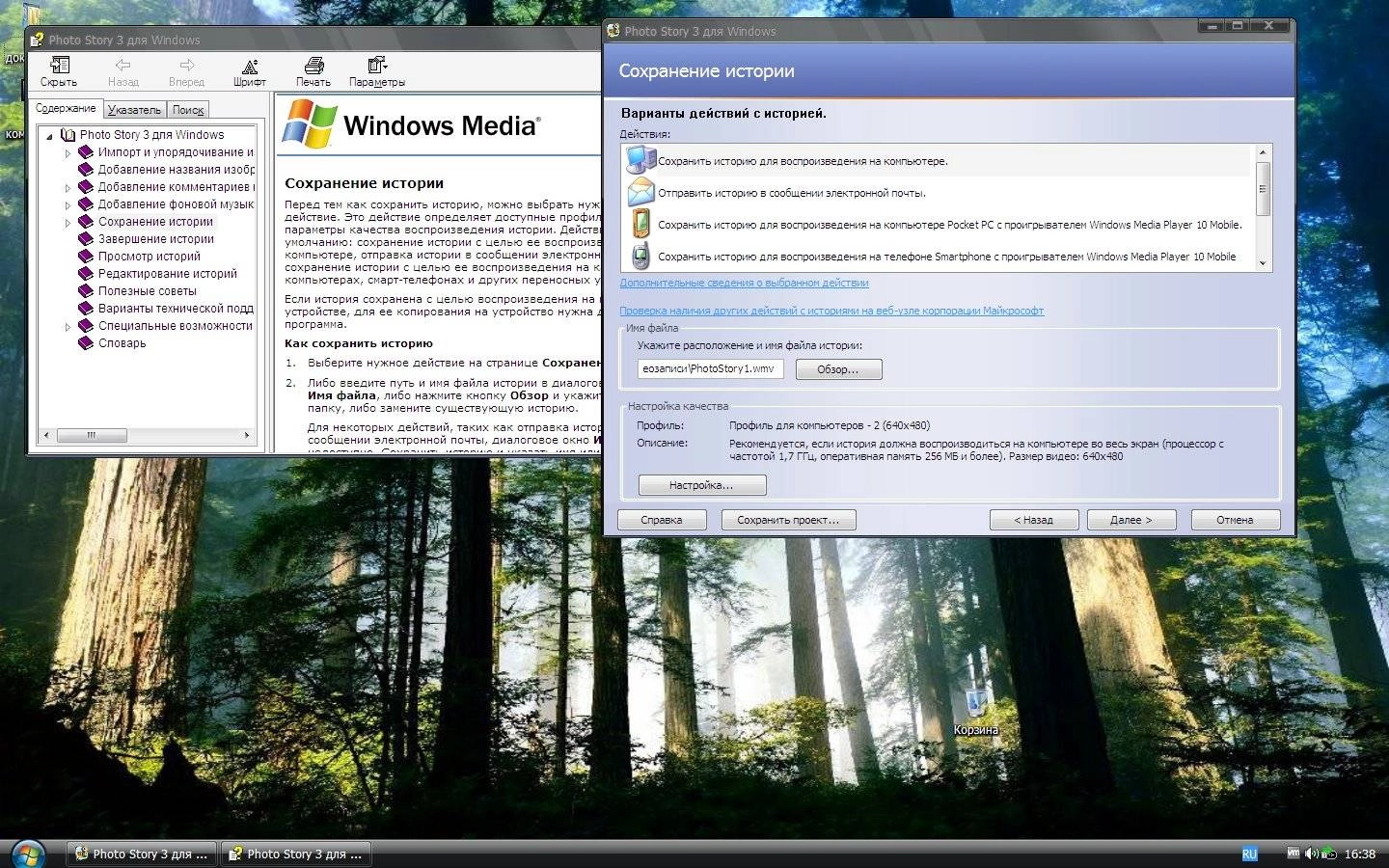The width and height of the screenshot is (1389, 868).
Task: Click the Назад arrow in help toolbar
Action: pyautogui.click(x=123, y=66)
